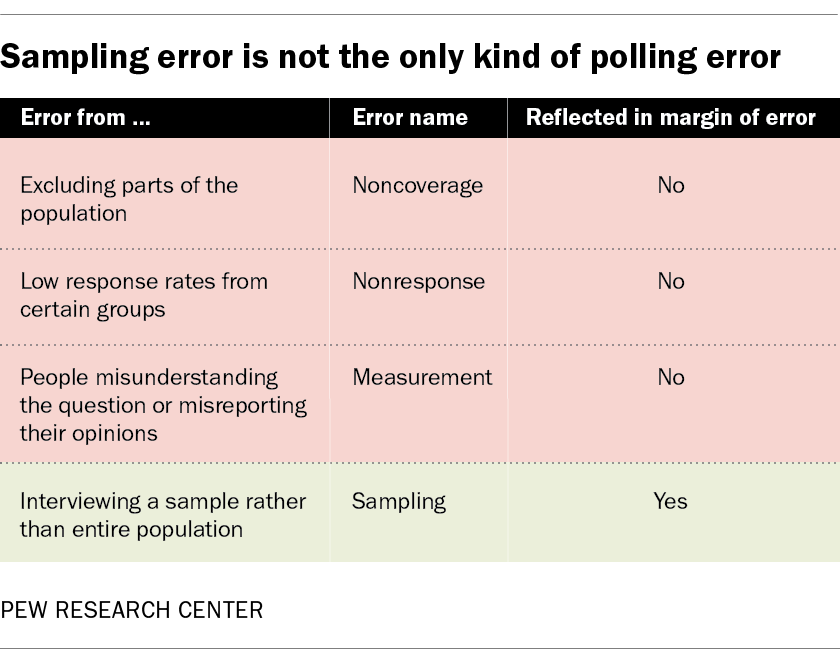Click 'No' in the Measurement row
840x666 pixels.
point(671,377)
